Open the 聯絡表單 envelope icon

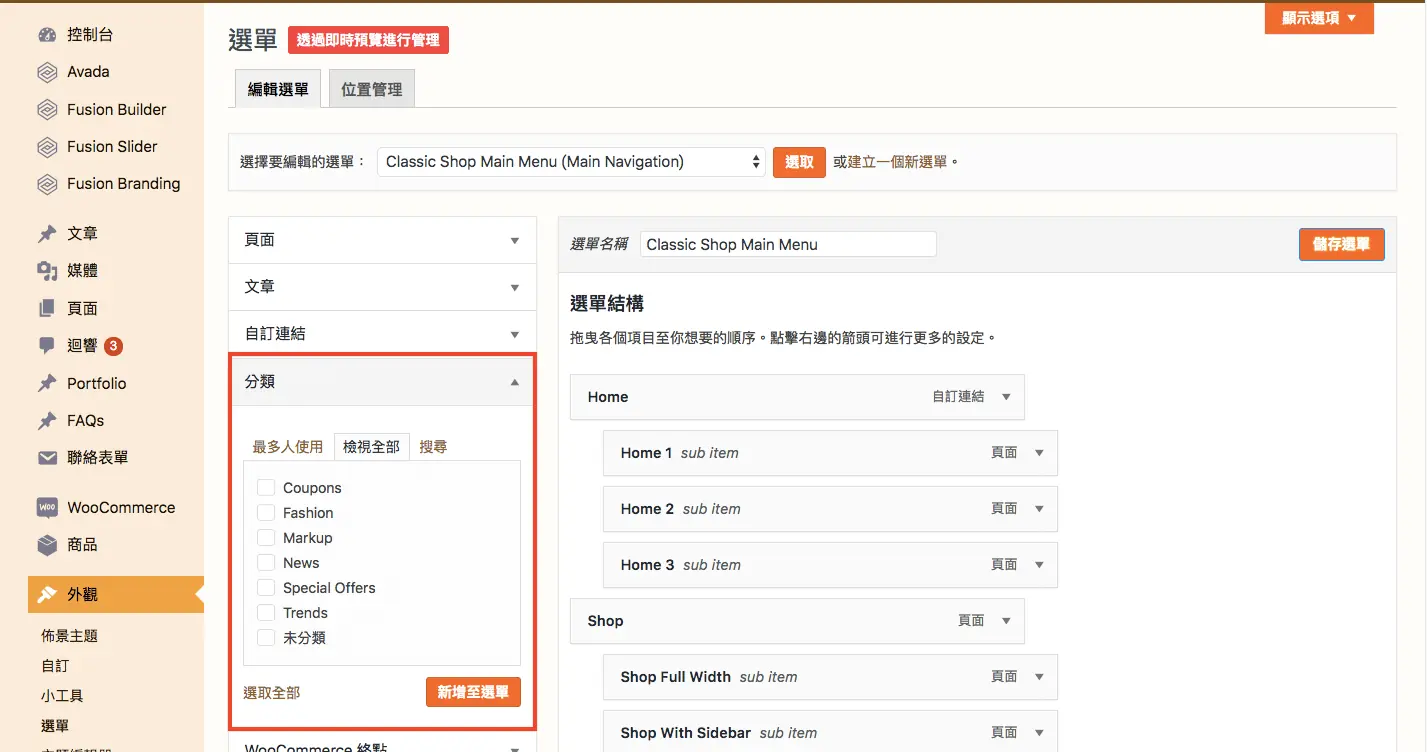coord(47,458)
